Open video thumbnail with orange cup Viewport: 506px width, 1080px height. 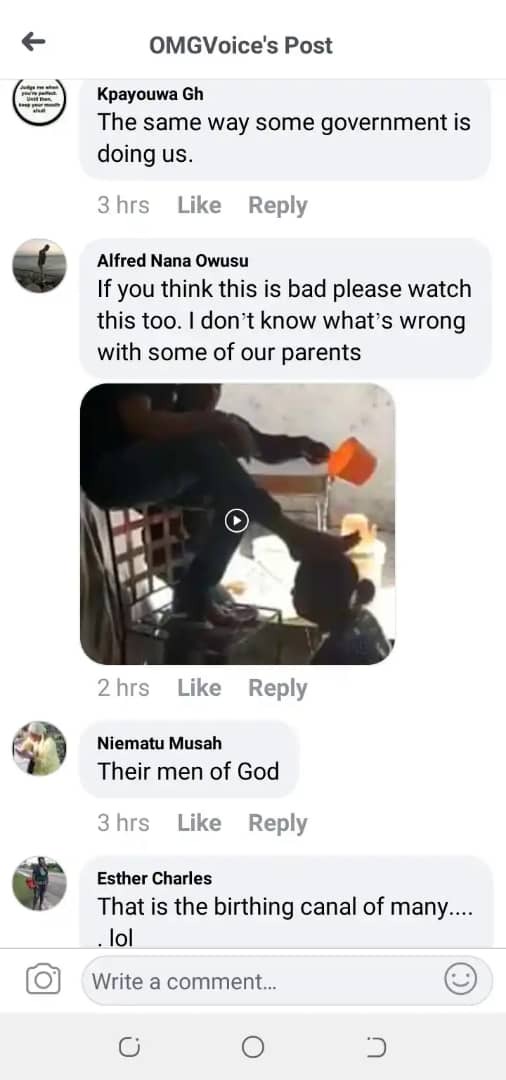tap(238, 523)
